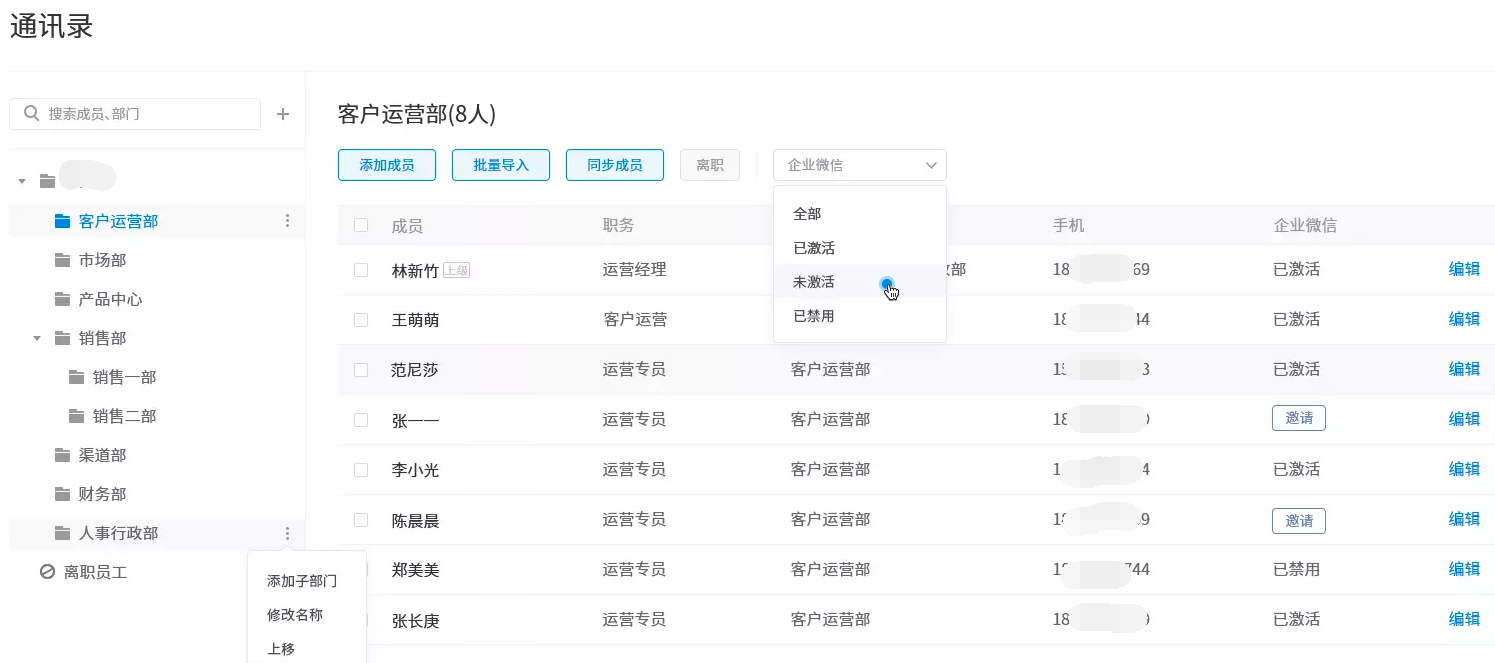Select the checkbox next to 李小光
Screen dimensions: 1495x663
pos(361,470)
